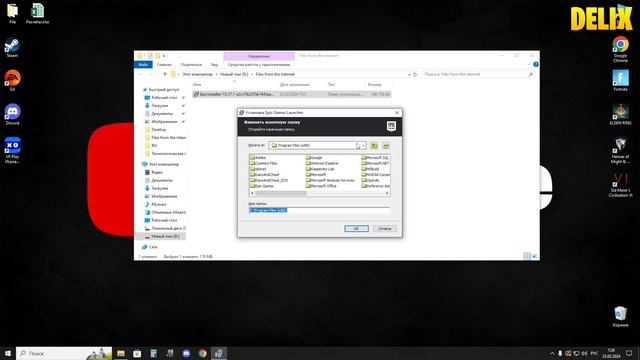Open the File folder desktop icon
Screen dimensions: 640x360
(12, 13)
